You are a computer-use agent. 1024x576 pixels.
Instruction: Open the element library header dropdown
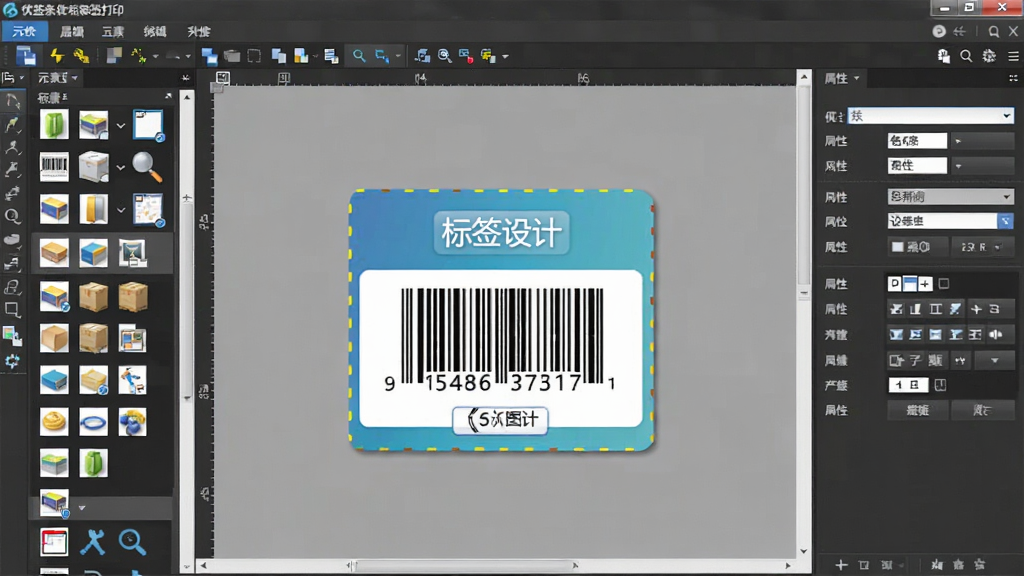pos(57,78)
